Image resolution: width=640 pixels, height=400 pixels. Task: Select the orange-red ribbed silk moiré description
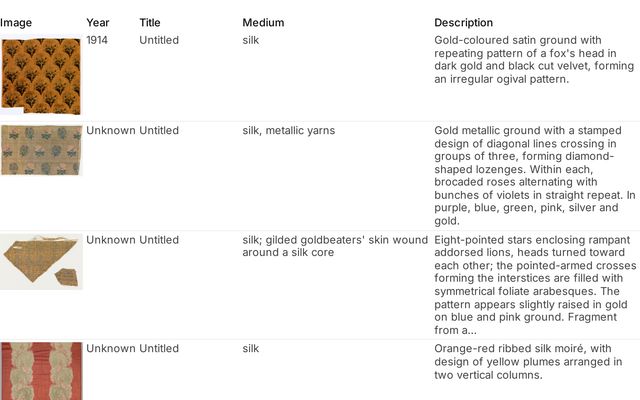pyautogui.click(x=529, y=361)
